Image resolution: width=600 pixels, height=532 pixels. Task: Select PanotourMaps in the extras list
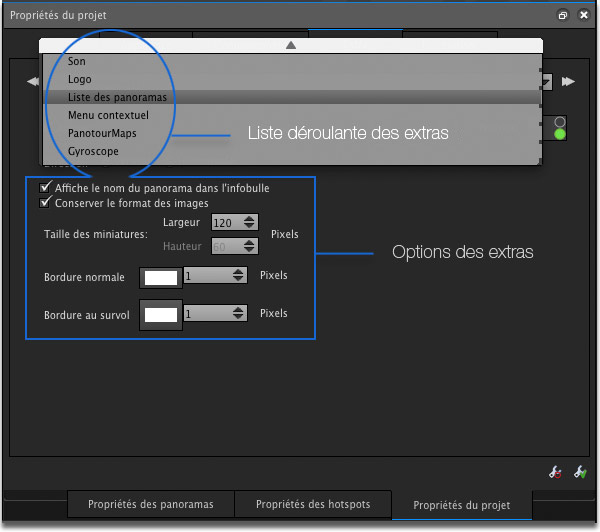292,133
